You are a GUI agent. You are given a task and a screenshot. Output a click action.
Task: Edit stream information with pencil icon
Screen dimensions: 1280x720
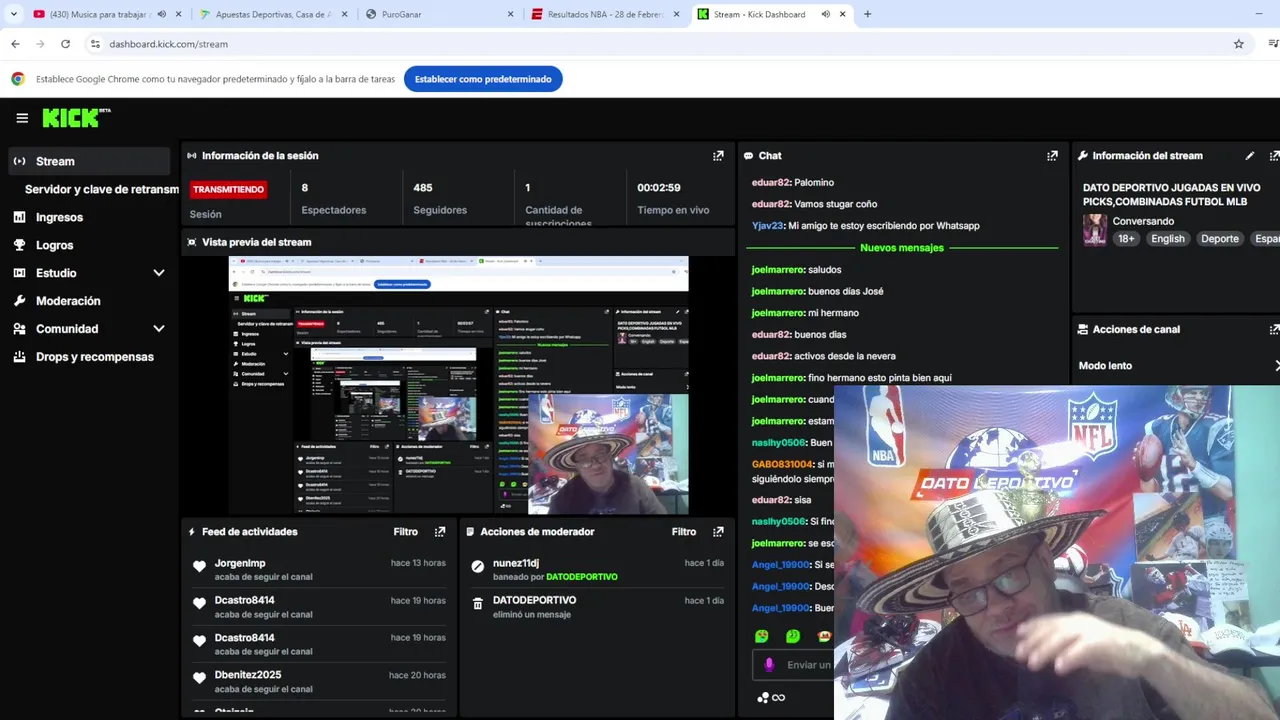pyautogui.click(x=1250, y=156)
